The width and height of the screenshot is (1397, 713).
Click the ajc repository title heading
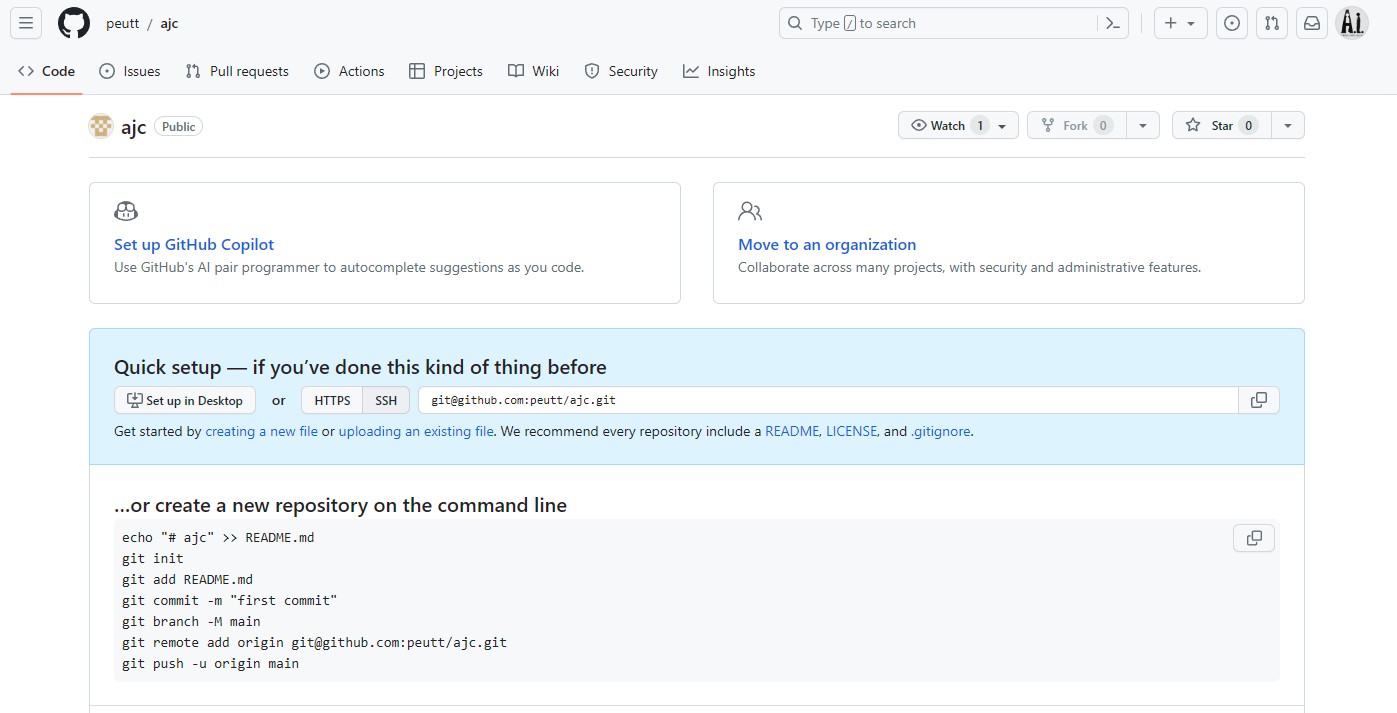134,127
